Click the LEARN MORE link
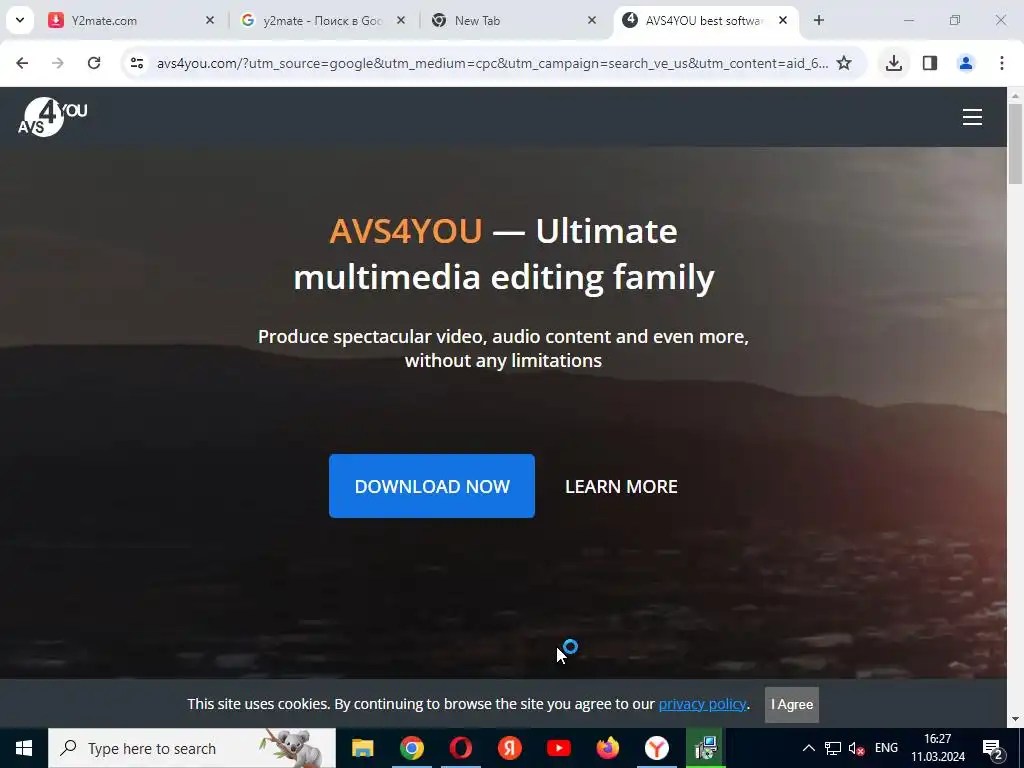 pos(621,487)
